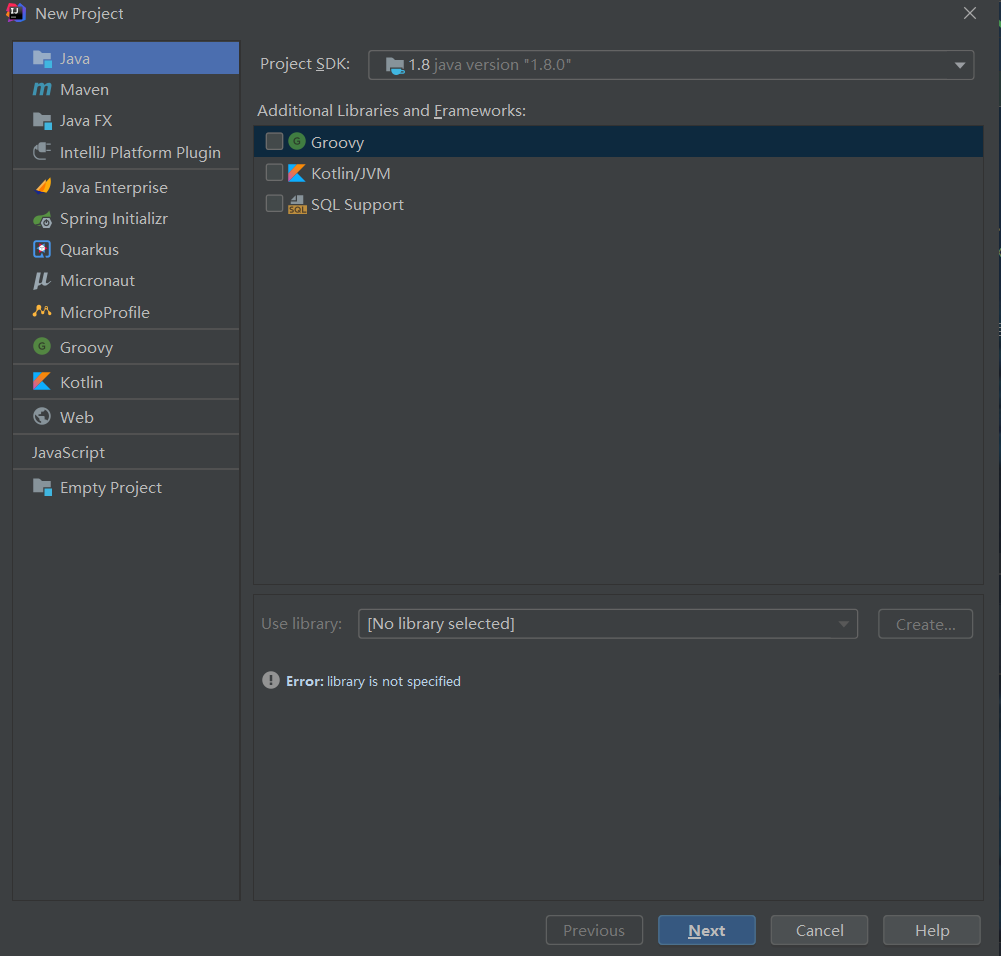The image size is (1001, 956).
Task: Click the green Groovy icon in sidebar
Action: click(x=42, y=347)
